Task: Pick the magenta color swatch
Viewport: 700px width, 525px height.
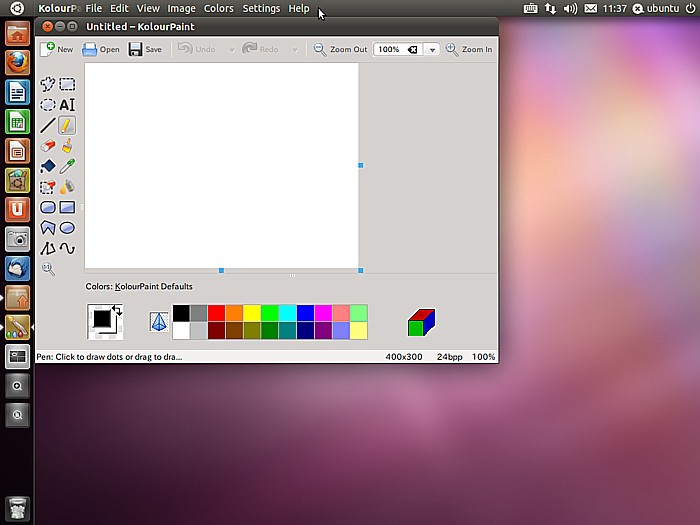Action: (x=323, y=313)
